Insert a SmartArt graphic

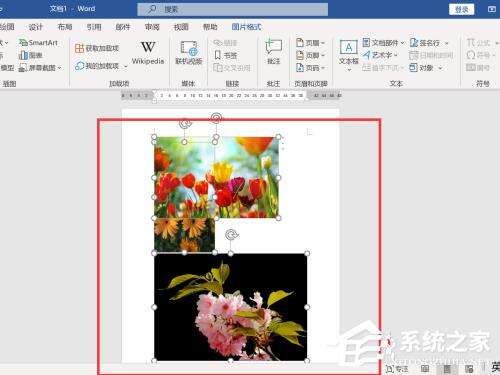pos(38,43)
